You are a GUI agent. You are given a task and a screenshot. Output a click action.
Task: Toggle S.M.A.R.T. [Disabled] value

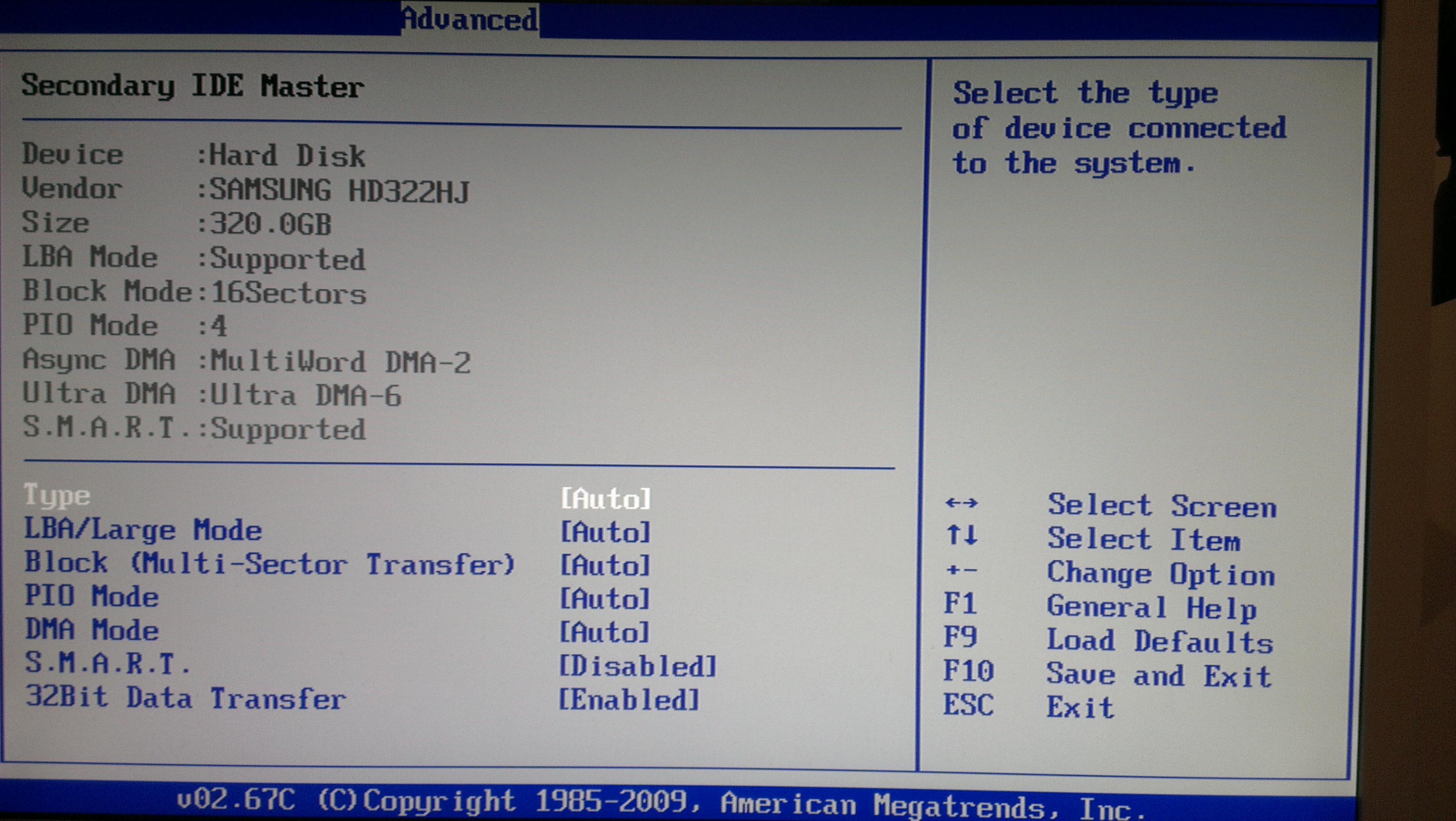tap(637, 666)
